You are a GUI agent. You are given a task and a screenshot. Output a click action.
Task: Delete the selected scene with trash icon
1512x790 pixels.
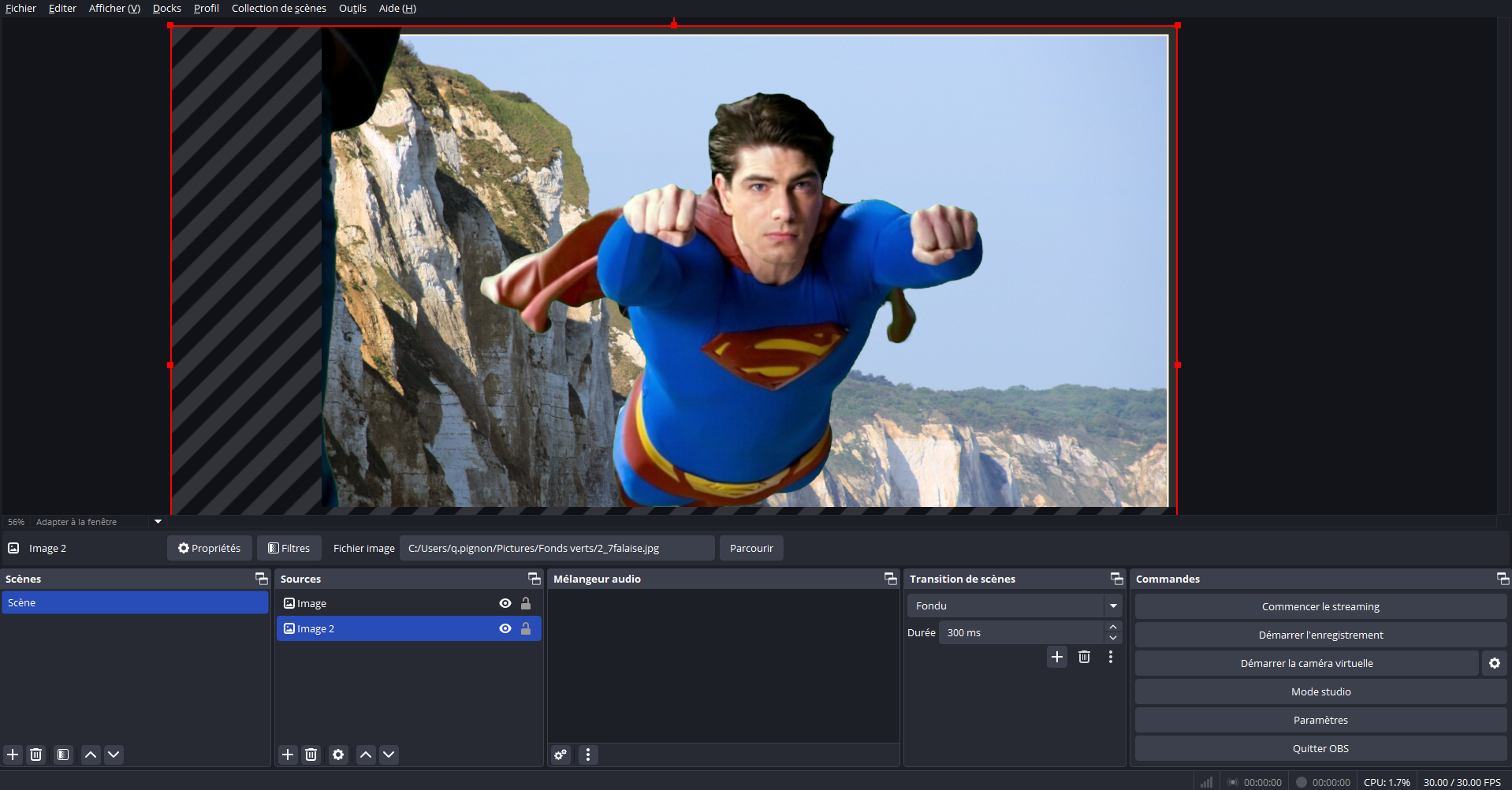[x=36, y=755]
